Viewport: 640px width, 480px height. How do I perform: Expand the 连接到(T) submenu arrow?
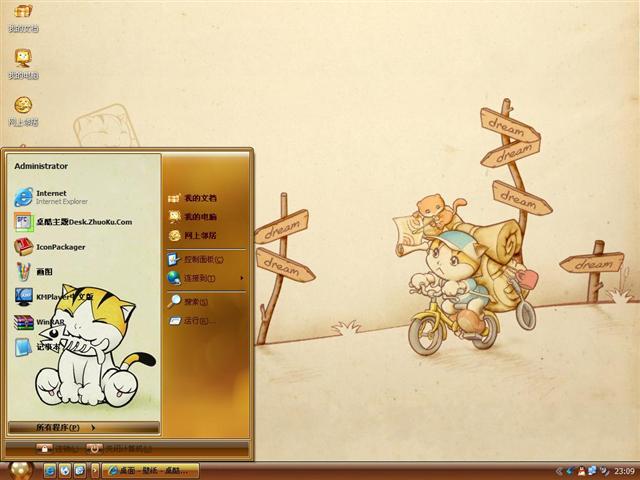coord(242,278)
